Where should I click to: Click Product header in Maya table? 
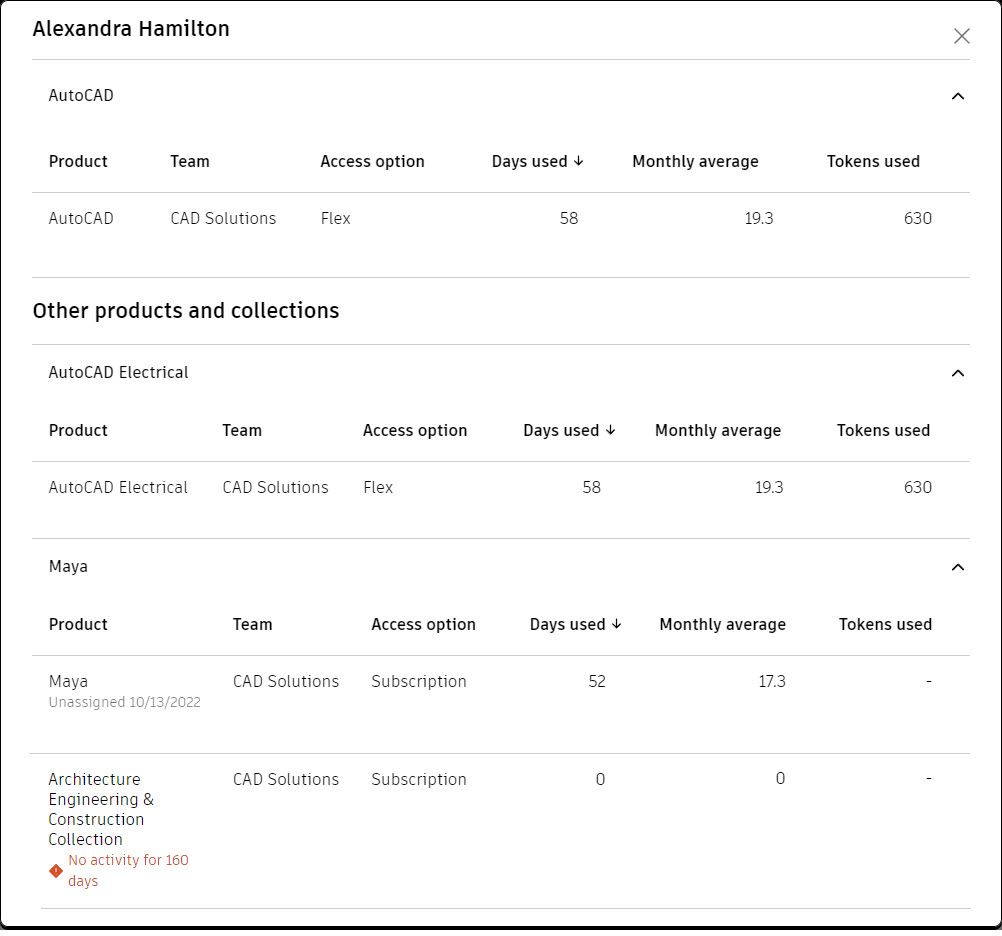click(78, 624)
